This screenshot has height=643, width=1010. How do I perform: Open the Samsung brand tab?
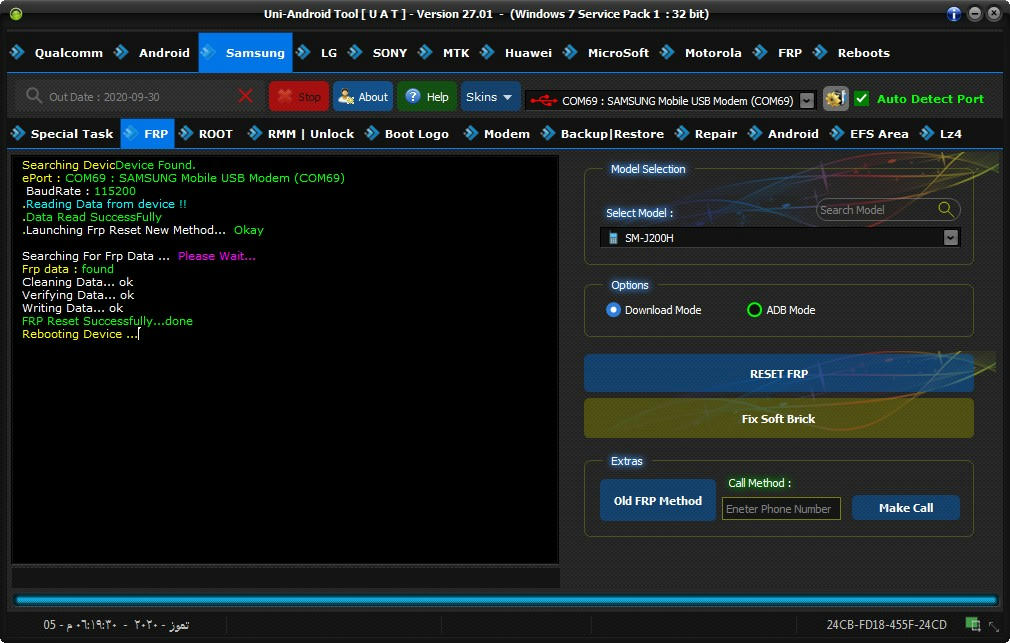(245, 53)
